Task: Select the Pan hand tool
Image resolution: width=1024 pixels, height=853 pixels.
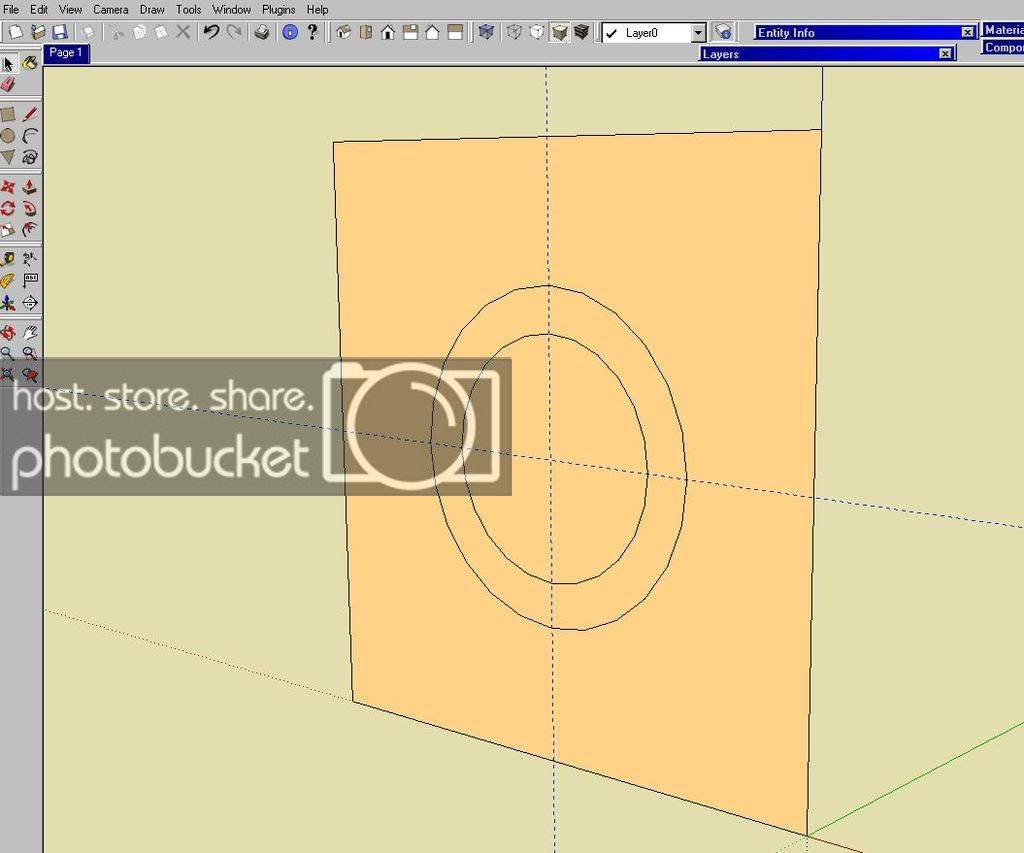Action: [29, 332]
